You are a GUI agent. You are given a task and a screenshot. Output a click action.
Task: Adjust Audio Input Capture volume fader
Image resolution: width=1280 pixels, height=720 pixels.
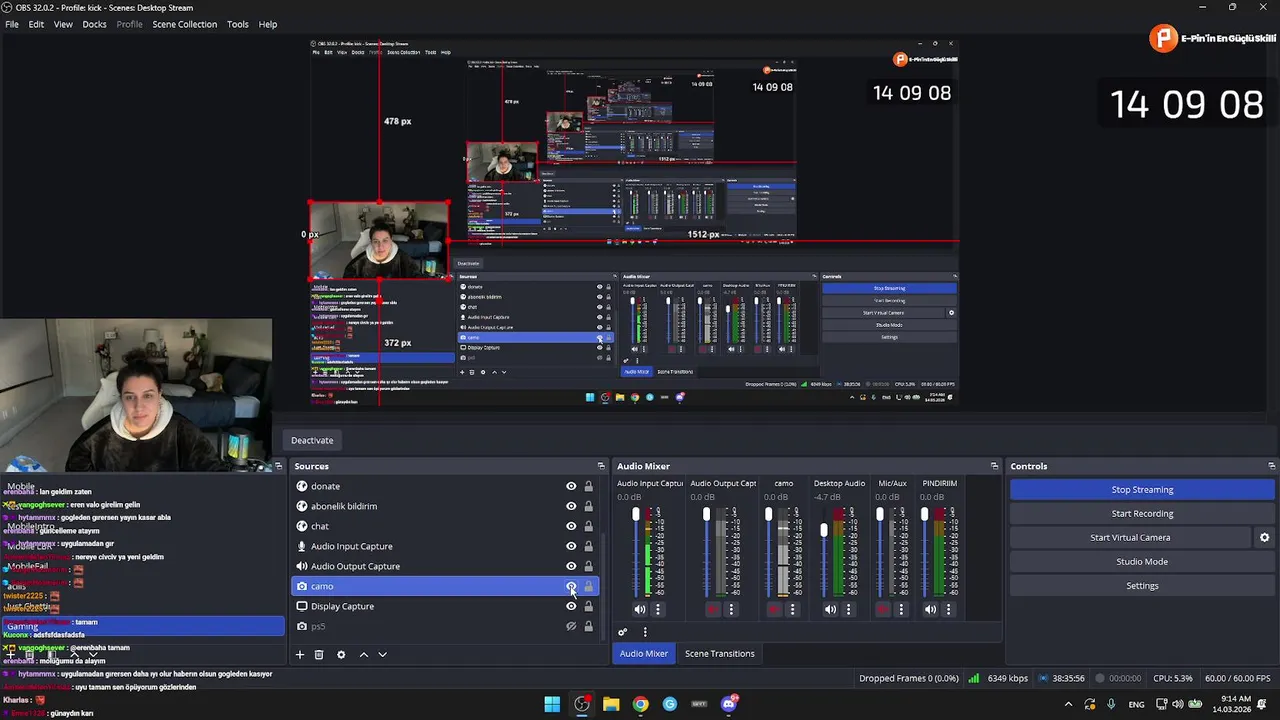(x=636, y=514)
